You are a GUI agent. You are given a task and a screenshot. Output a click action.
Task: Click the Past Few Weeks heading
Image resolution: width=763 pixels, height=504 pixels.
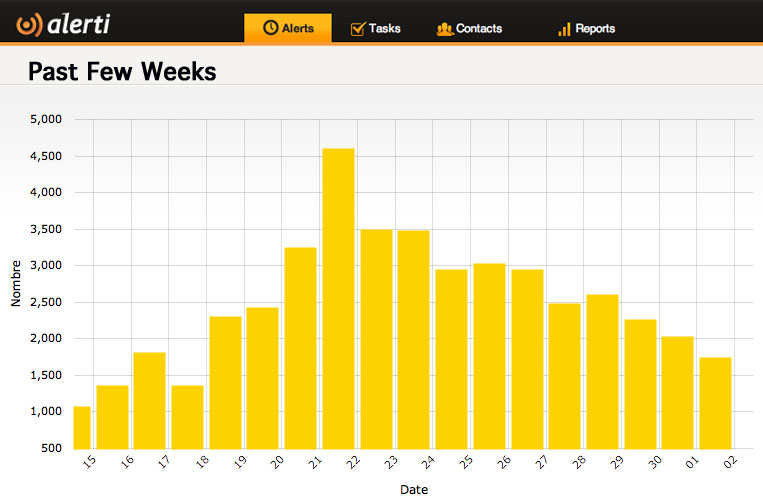coord(122,72)
